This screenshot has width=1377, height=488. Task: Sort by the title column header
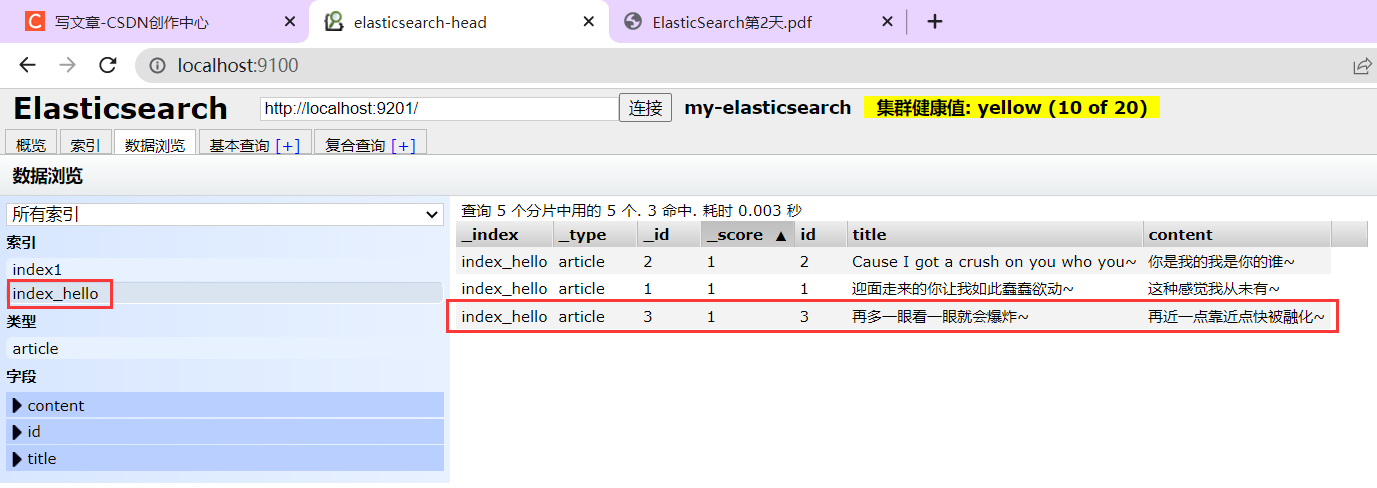995,235
